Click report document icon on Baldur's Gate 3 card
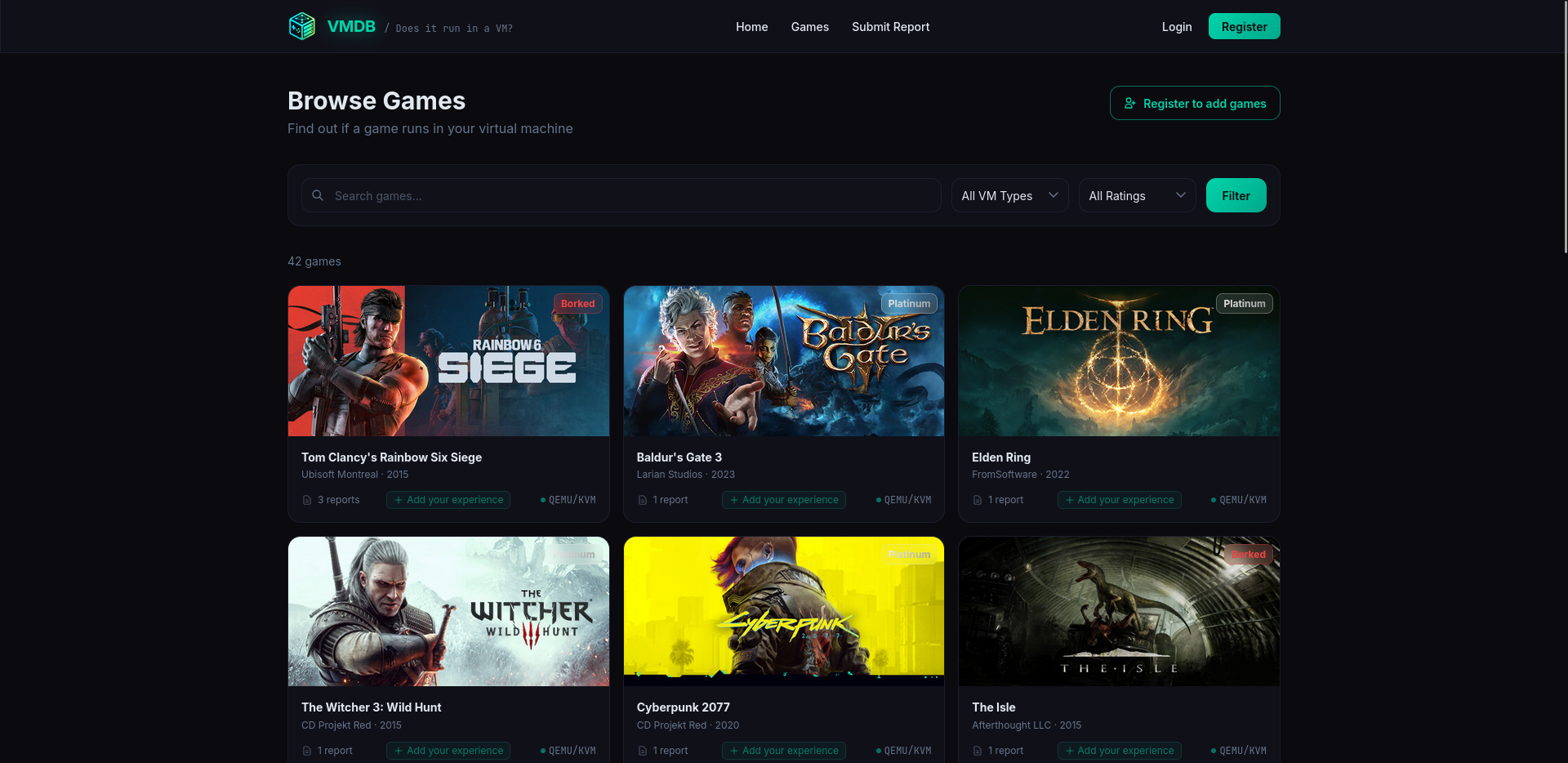This screenshot has height=763, width=1568. tap(643, 500)
